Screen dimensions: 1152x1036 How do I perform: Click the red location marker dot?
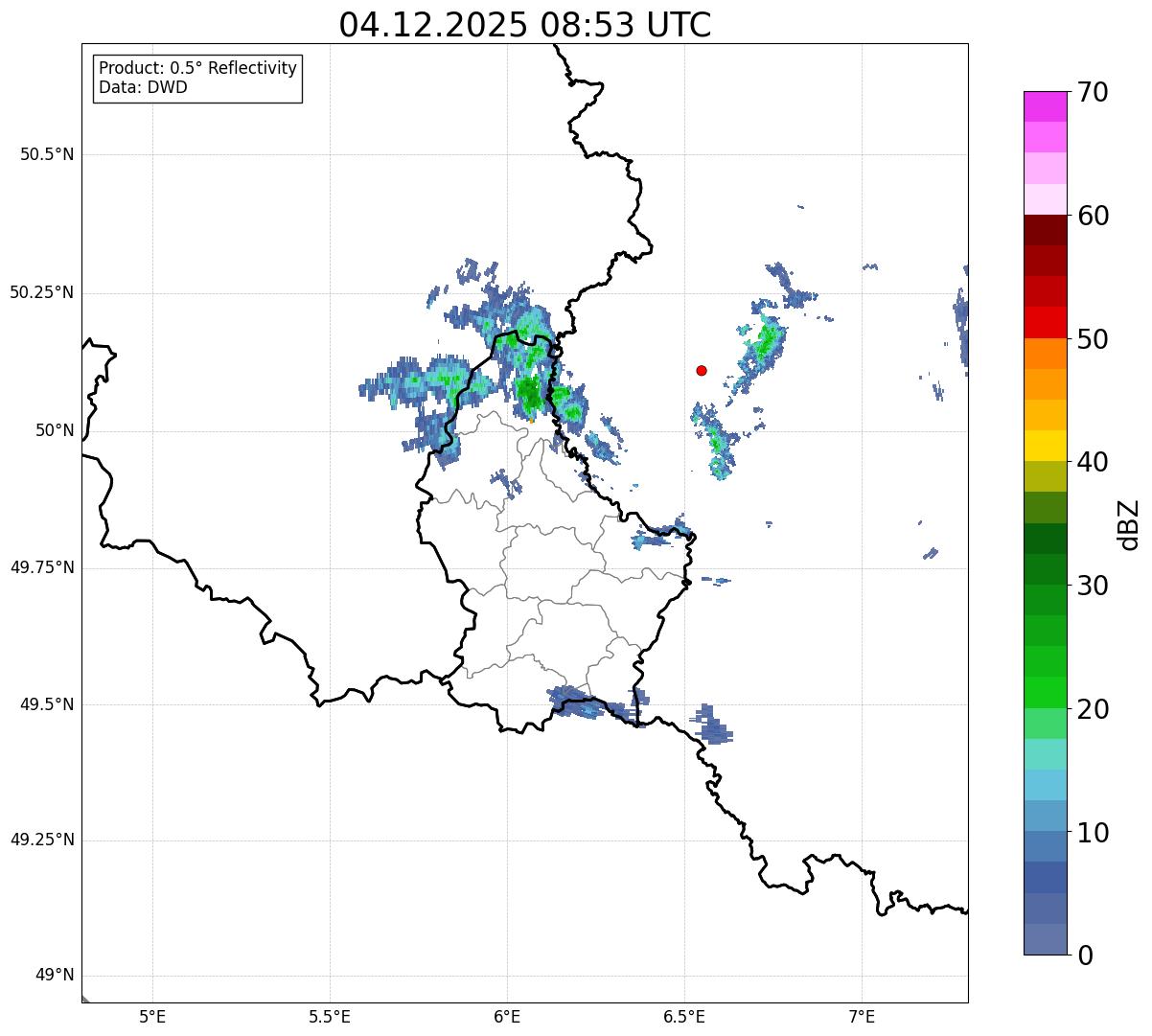pos(702,370)
